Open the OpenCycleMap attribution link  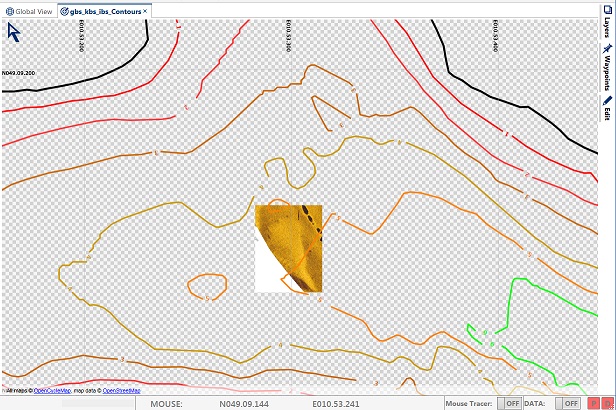pyautogui.click(x=52, y=390)
